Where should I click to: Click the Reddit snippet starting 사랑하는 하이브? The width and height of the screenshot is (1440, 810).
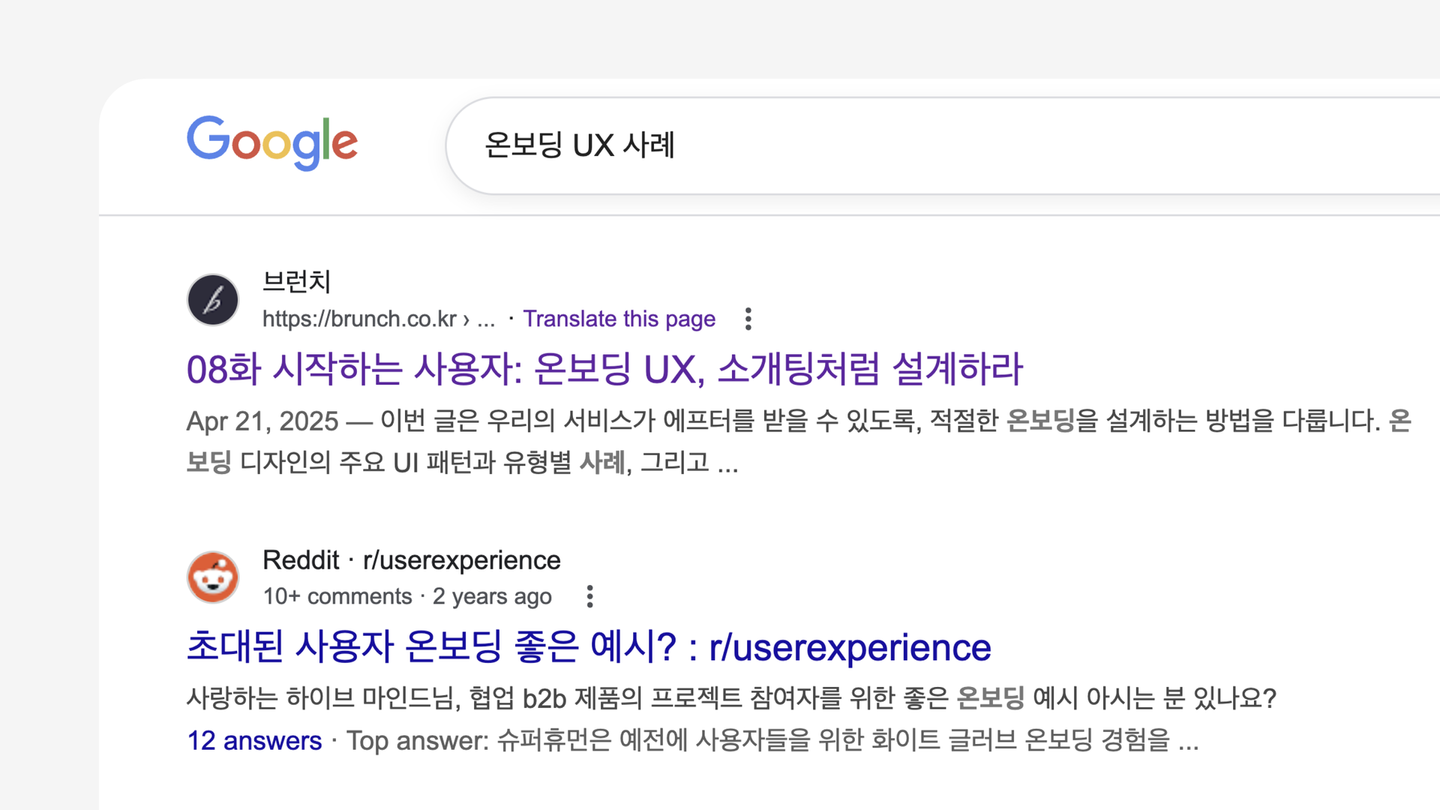[730, 698]
